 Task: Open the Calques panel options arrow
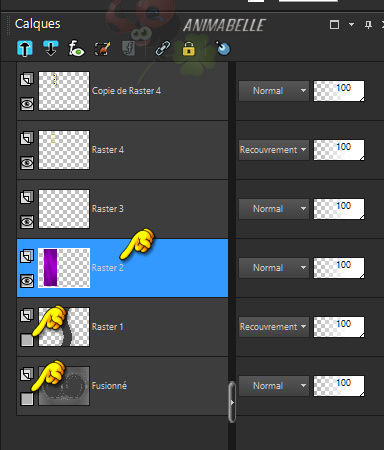(351, 24)
